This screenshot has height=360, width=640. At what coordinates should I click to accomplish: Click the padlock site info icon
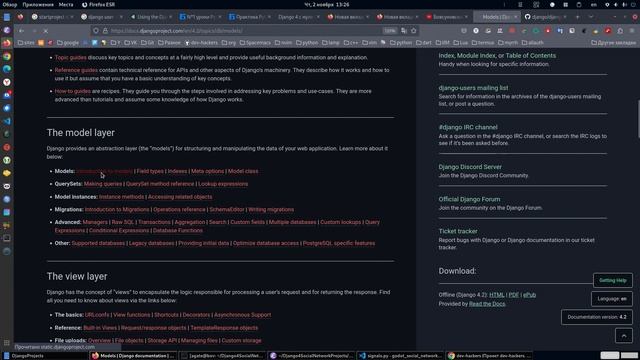click(x=105, y=31)
